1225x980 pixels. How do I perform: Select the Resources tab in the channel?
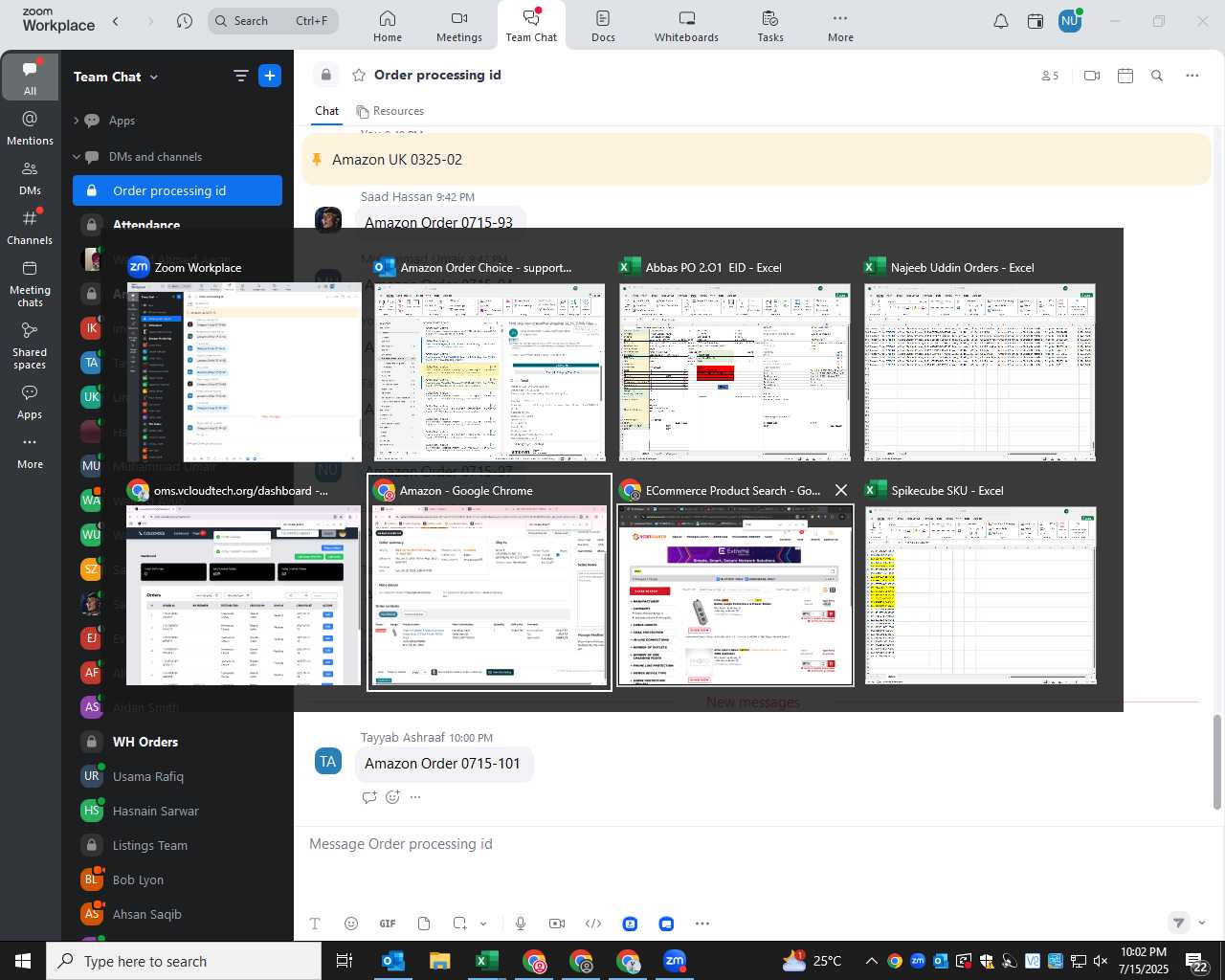click(x=390, y=111)
